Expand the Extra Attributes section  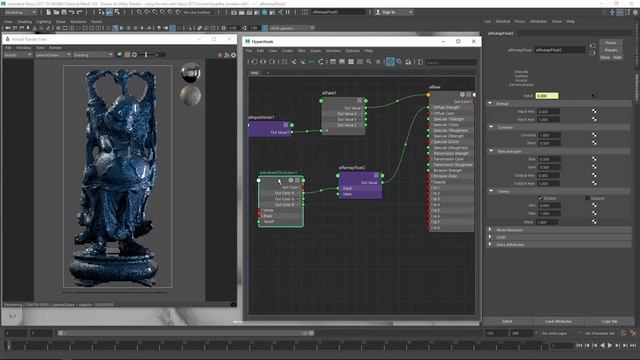[491, 244]
